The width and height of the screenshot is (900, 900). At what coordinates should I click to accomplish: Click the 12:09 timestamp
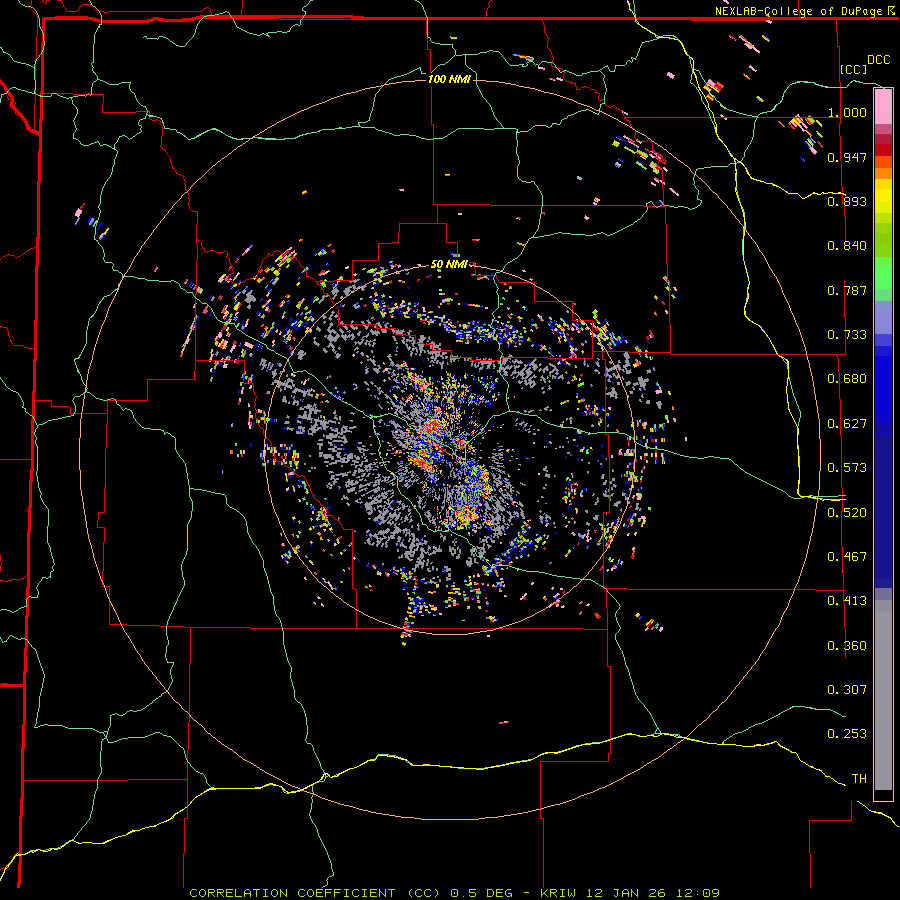click(697, 893)
